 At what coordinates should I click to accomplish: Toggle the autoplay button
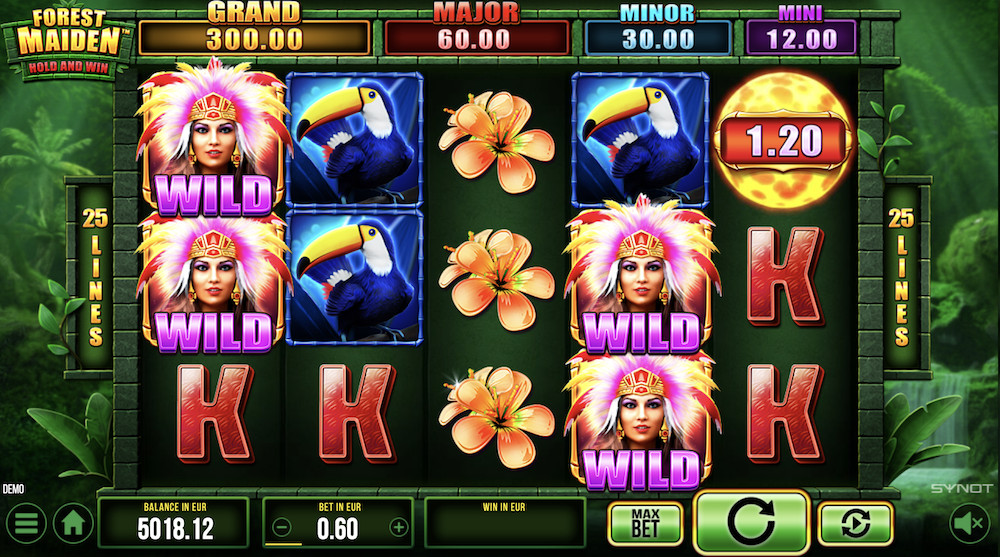click(855, 523)
